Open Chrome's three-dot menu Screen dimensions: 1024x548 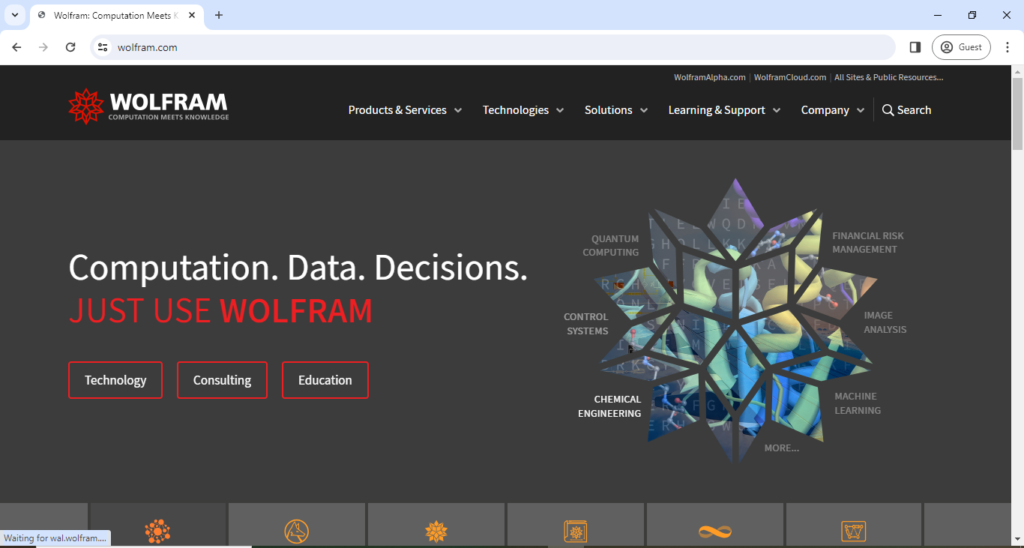point(1007,47)
